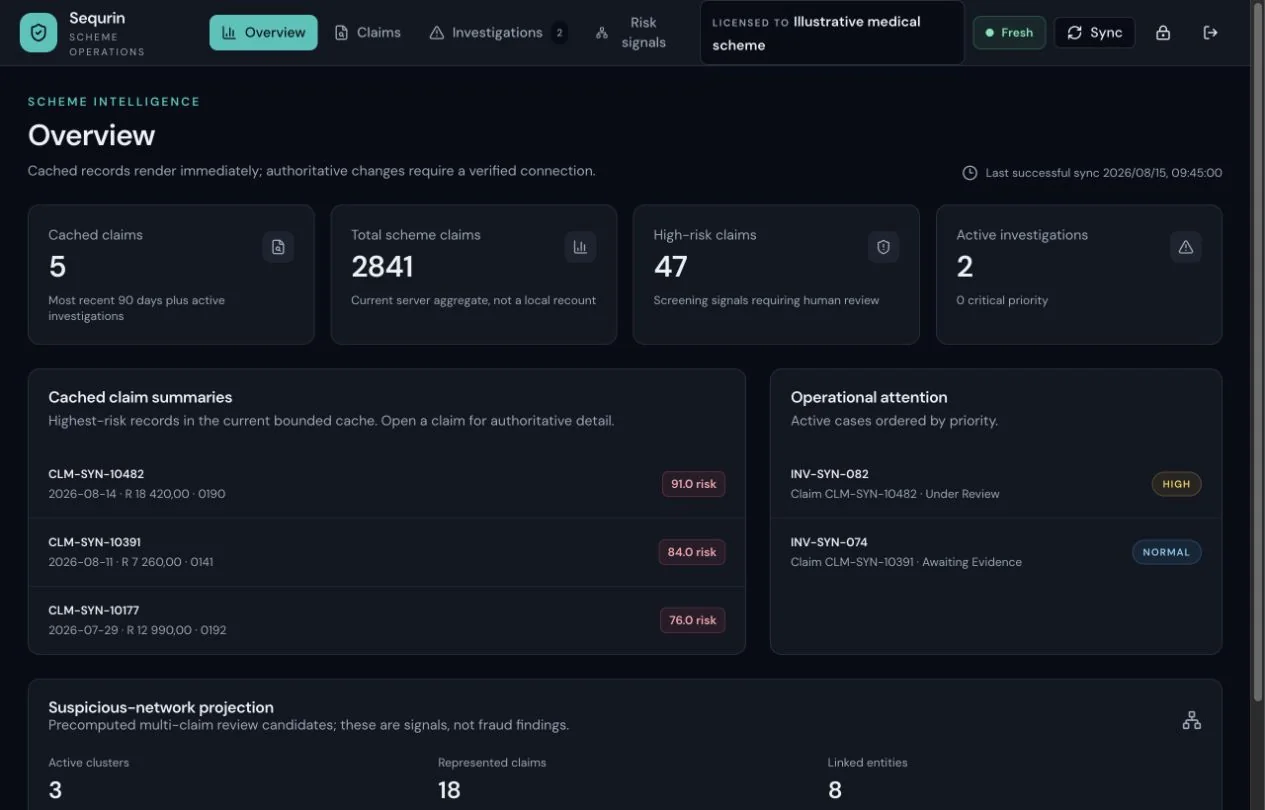The width and height of the screenshot is (1265, 810).
Task: Select the Total scheme claims card
Action: coord(474,275)
